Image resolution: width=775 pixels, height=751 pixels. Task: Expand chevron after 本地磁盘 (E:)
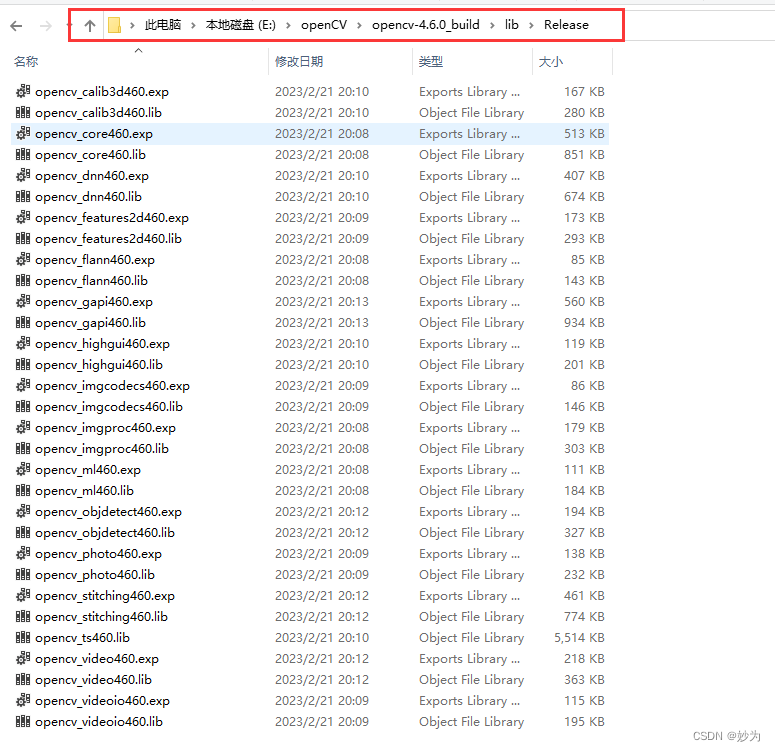pos(288,25)
